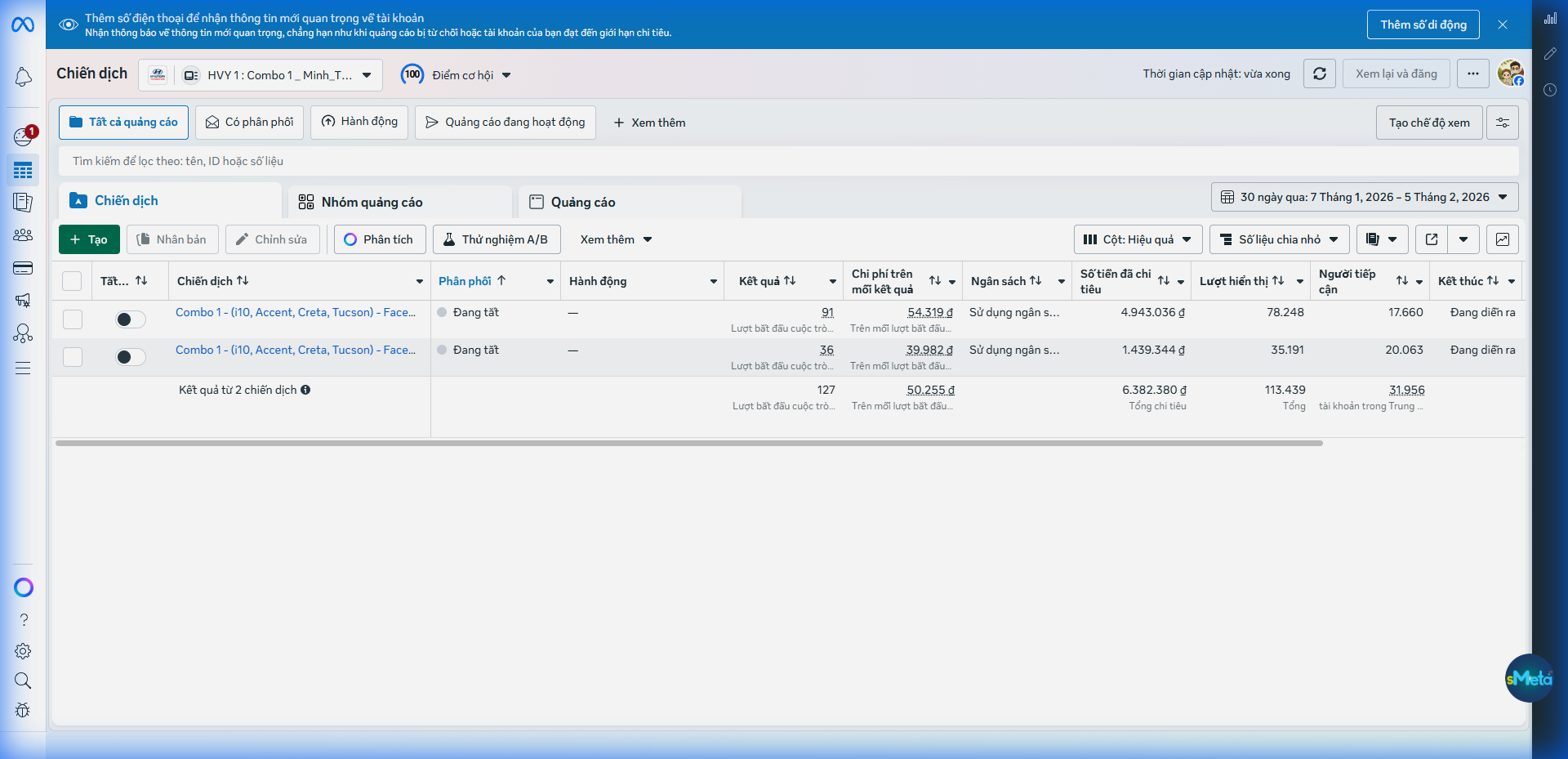Open view settings sliders icon

click(x=1502, y=123)
